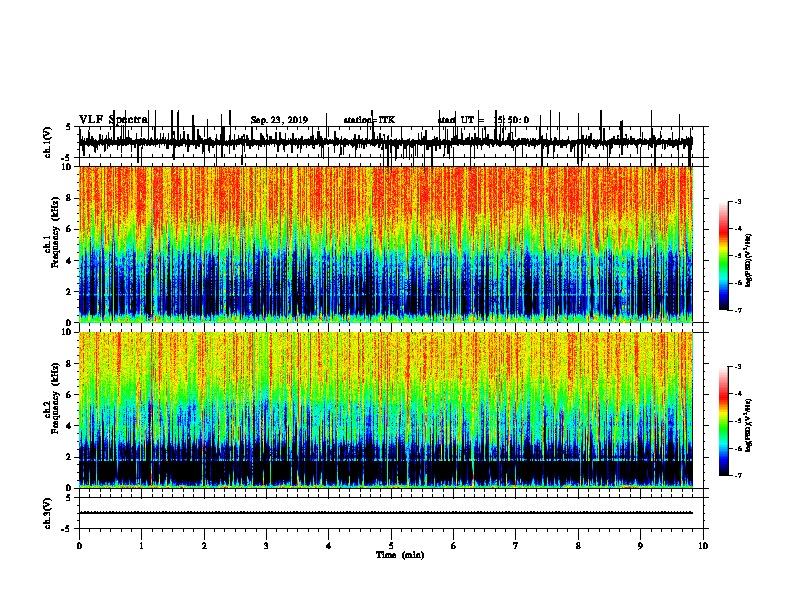Click the ch.1 frequency tick label "8"
The width and height of the screenshot is (792, 612).
click(x=70, y=198)
